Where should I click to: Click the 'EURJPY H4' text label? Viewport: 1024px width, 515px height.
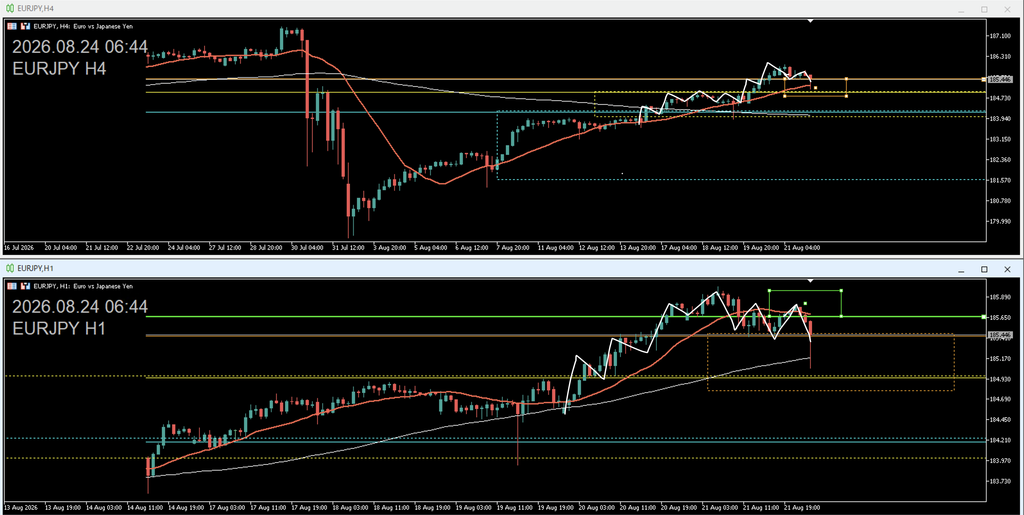(59, 69)
